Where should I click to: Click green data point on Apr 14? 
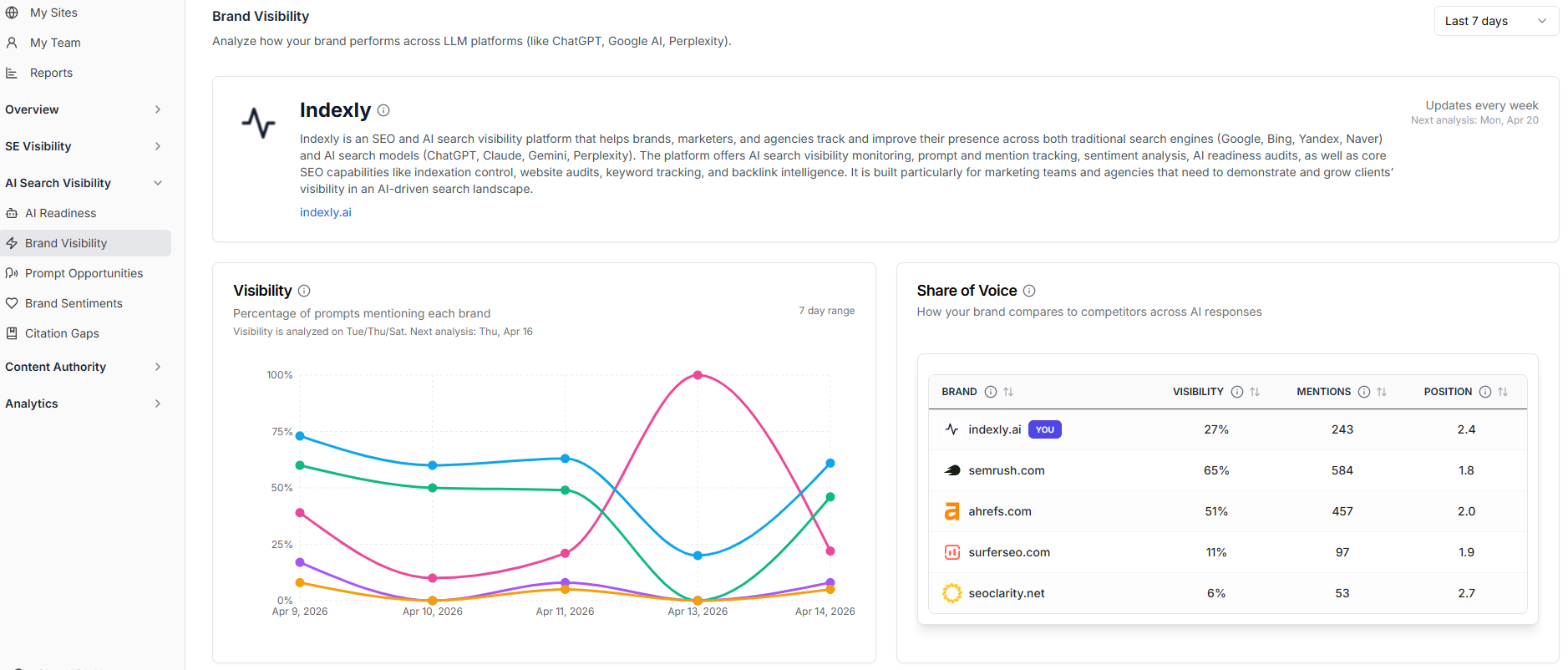click(830, 497)
